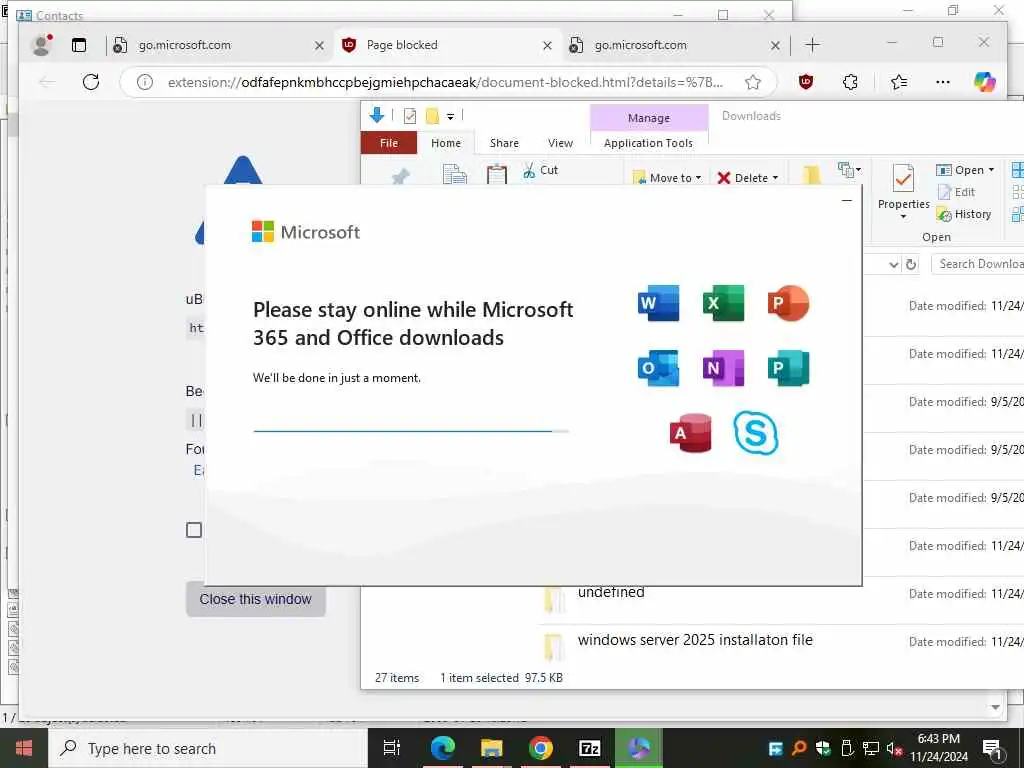The height and width of the screenshot is (768, 1024).
Task: Open the Extensions puzzle icon in Edge
Action: coord(850,82)
